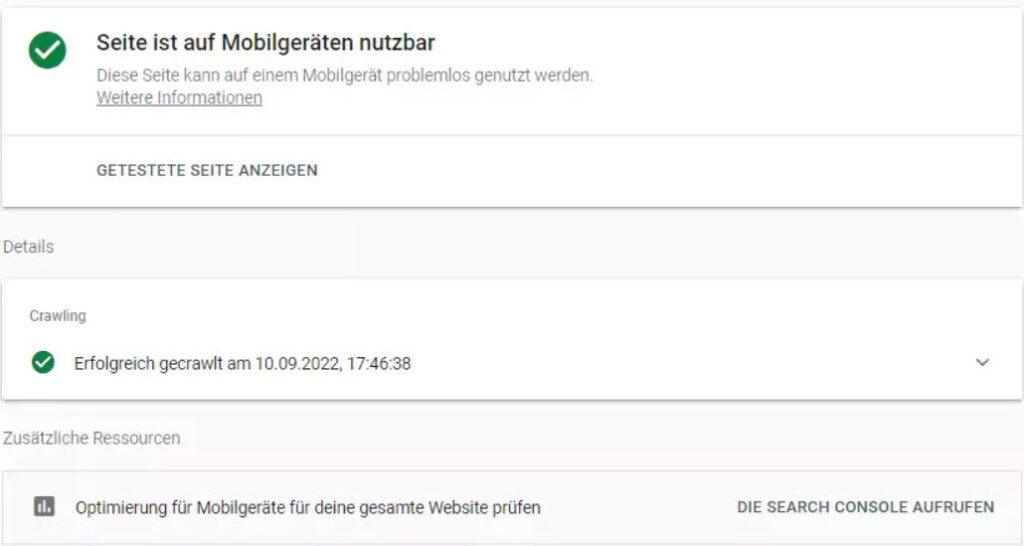
Task: Click the bar chart icon in resources row
Action: [44, 506]
